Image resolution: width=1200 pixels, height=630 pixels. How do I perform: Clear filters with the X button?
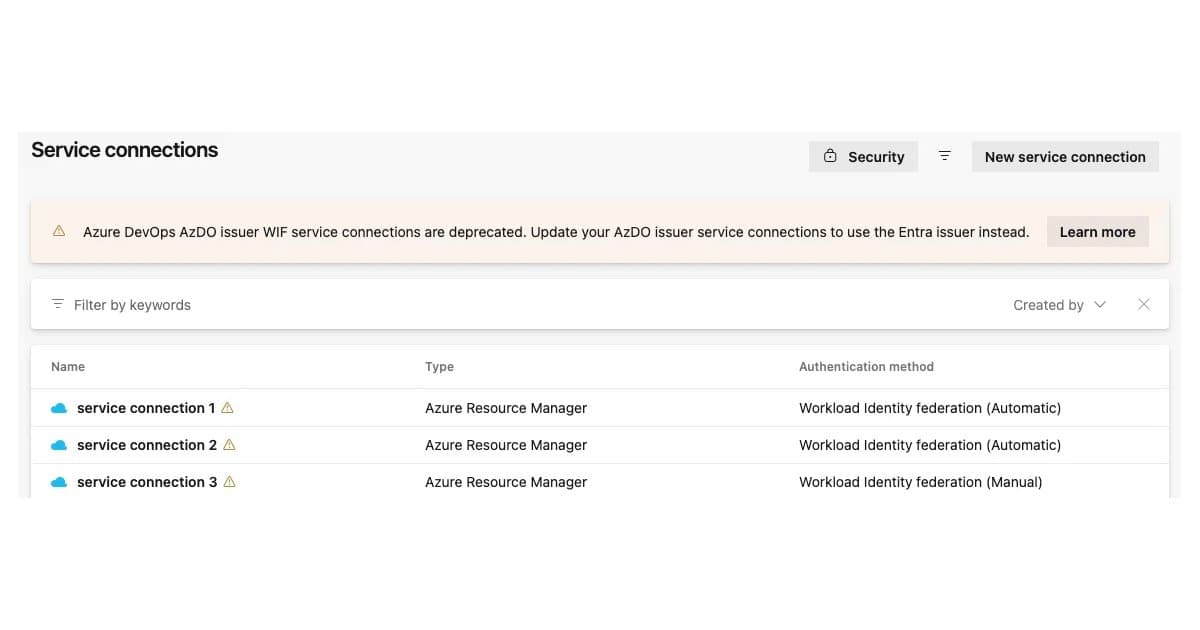click(x=1144, y=304)
